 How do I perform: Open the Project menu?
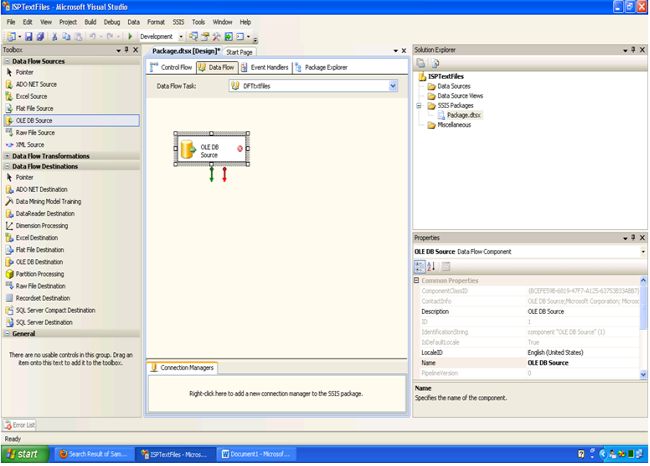coord(68,22)
